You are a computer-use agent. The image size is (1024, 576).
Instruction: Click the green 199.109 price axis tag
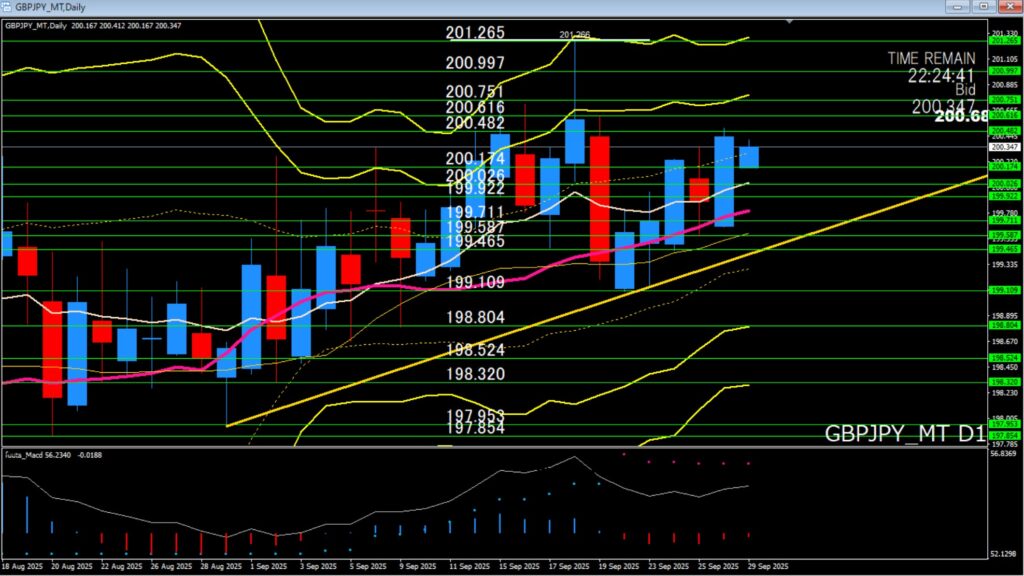click(x=1003, y=290)
